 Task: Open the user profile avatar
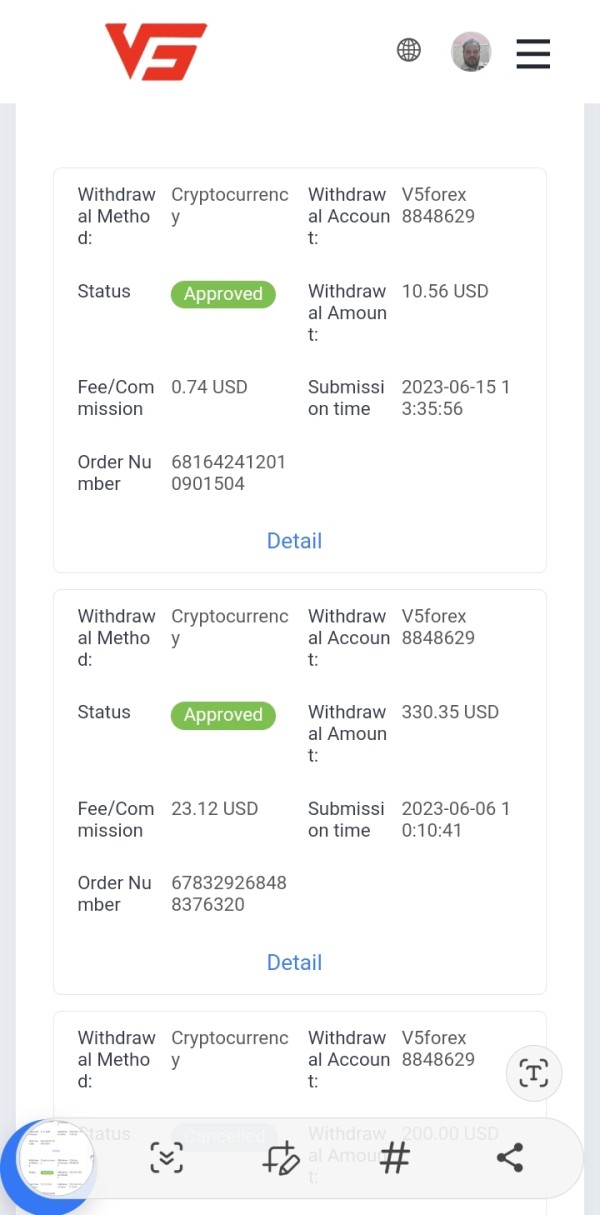click(x=471, y=52)
